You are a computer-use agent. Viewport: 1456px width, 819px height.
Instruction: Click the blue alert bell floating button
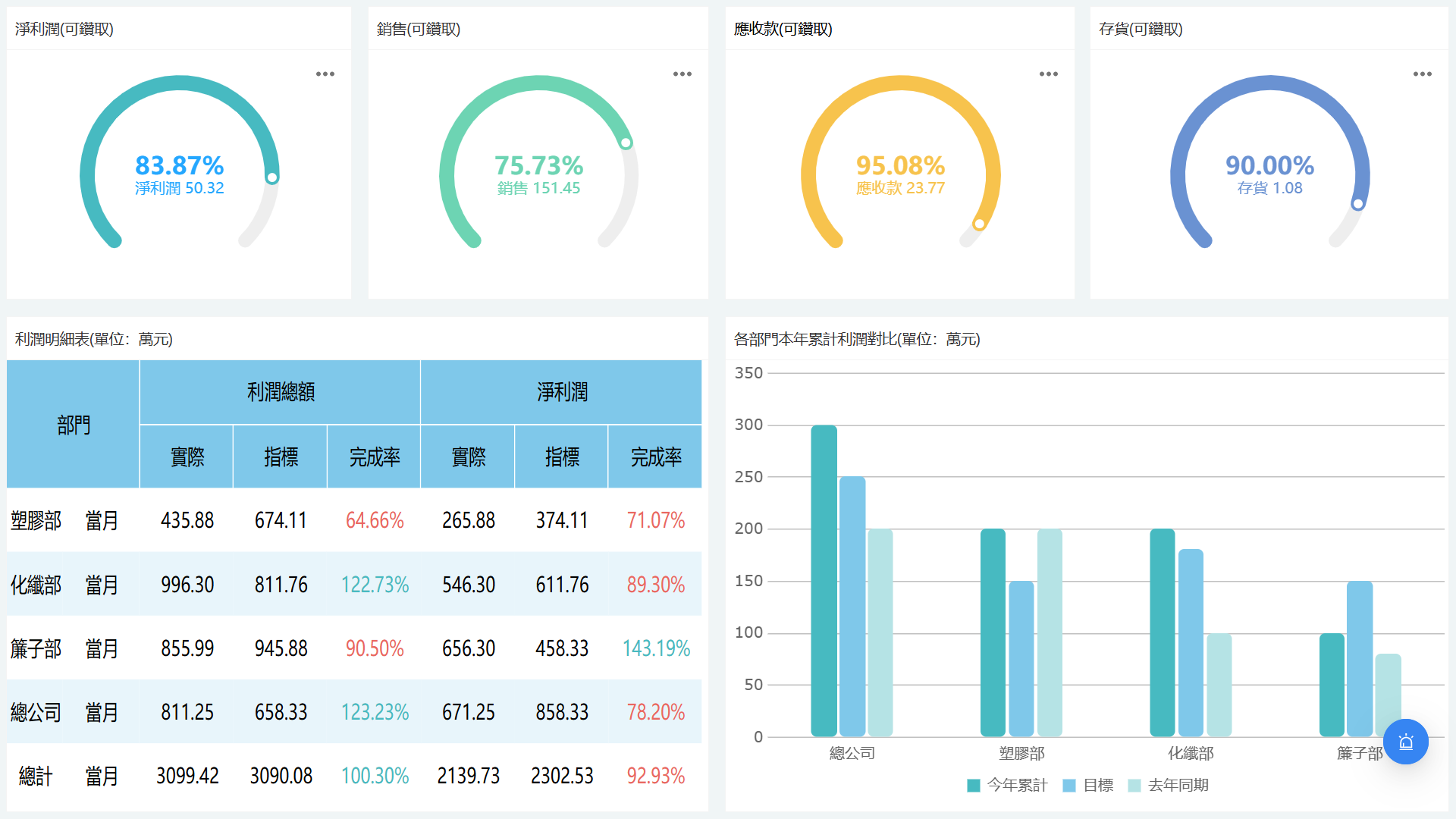pyautogui.click(x=1406, y=742)
